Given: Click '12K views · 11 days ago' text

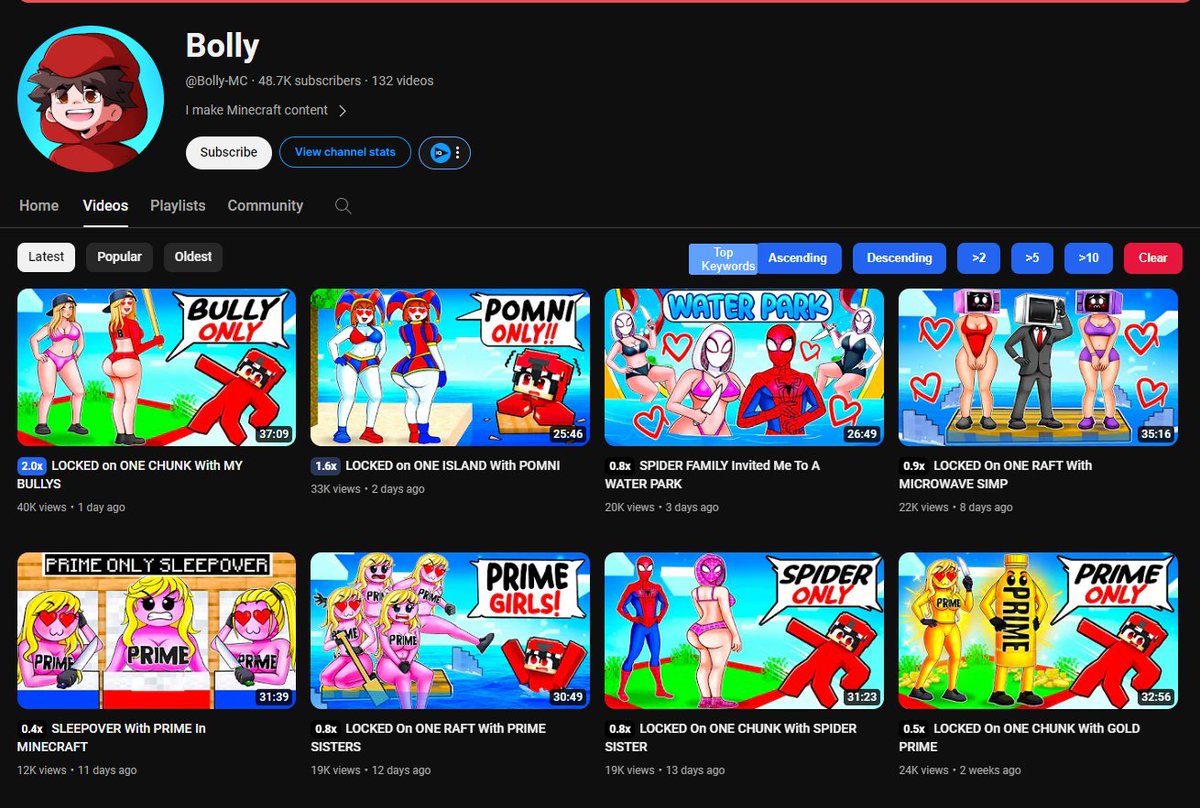Looking at the screenshot, I should 77,771.
